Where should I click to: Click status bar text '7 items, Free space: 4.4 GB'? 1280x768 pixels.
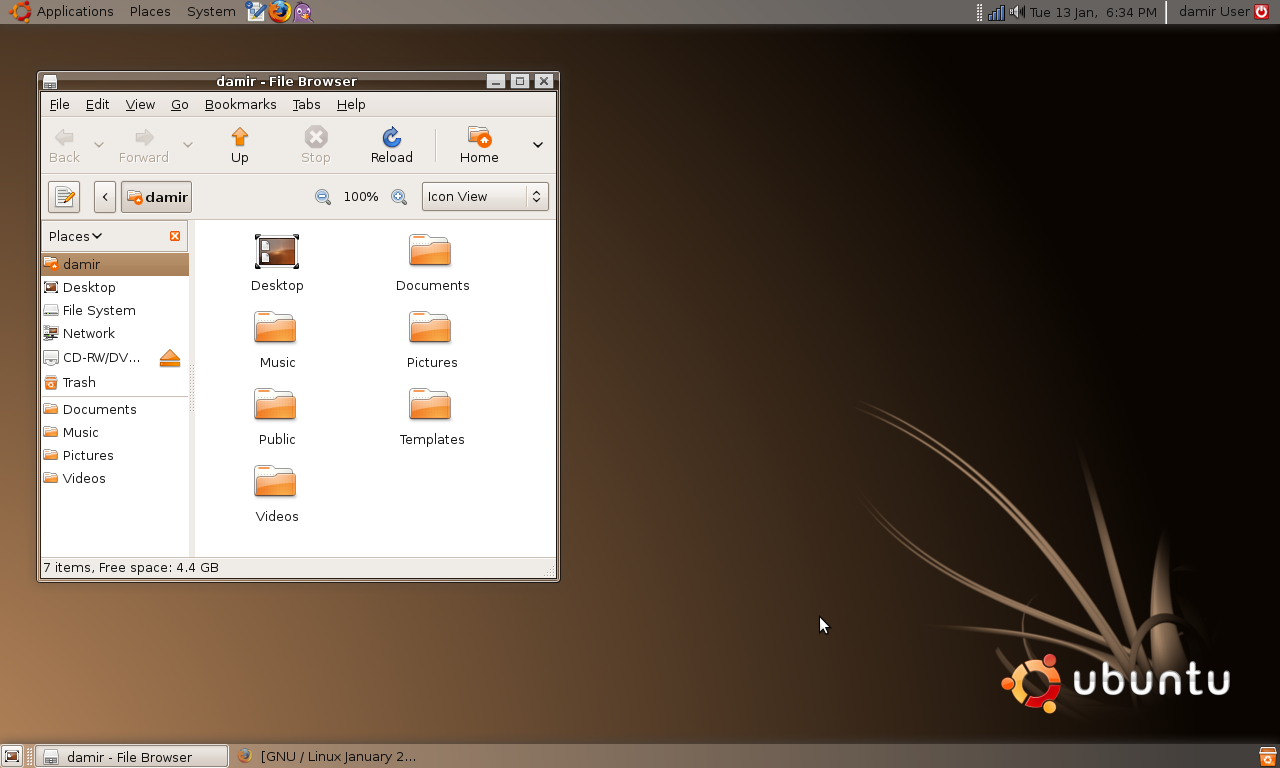click(131, 568)
